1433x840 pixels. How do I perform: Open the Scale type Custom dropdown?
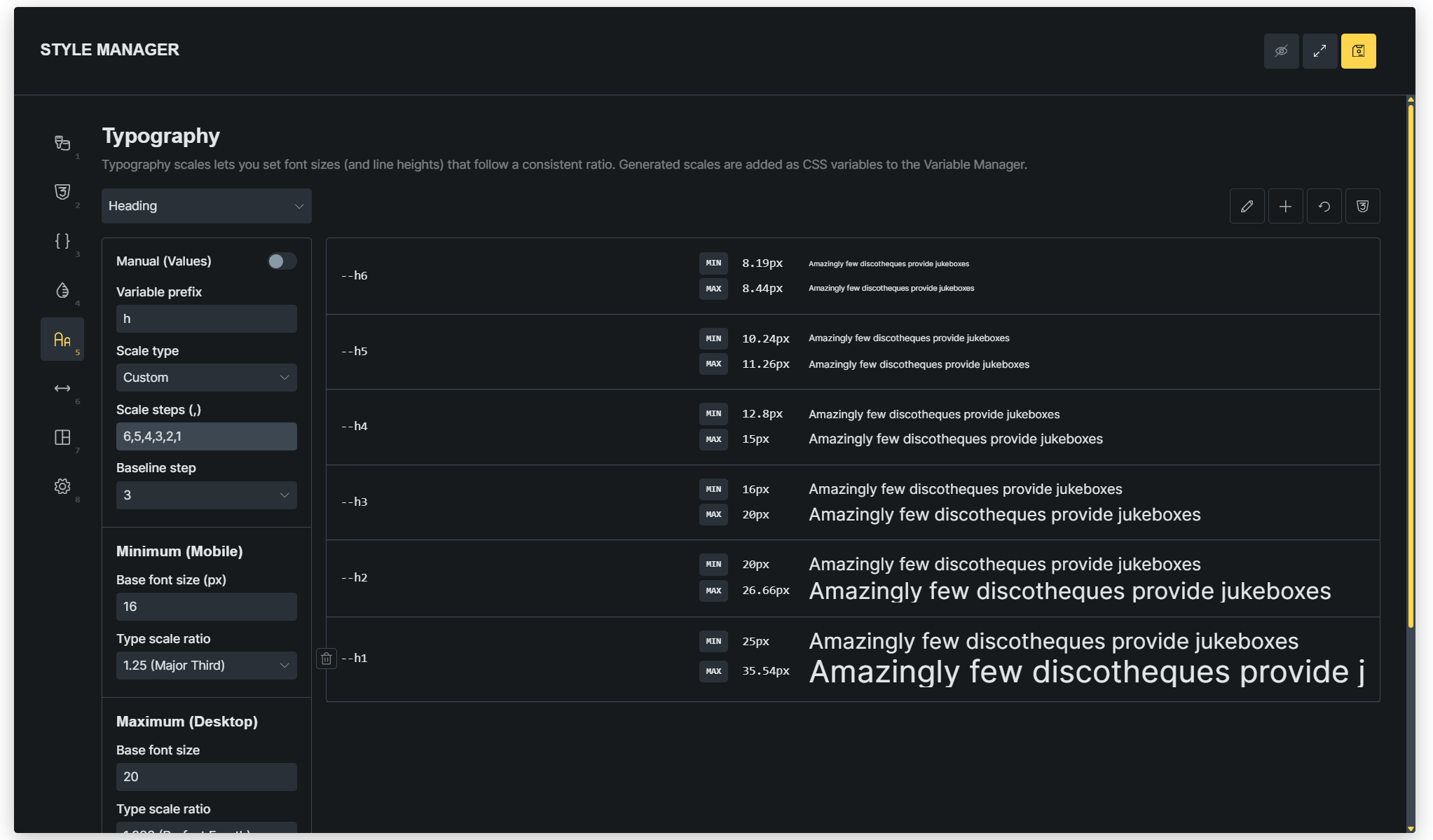click(x=206, y=378)
